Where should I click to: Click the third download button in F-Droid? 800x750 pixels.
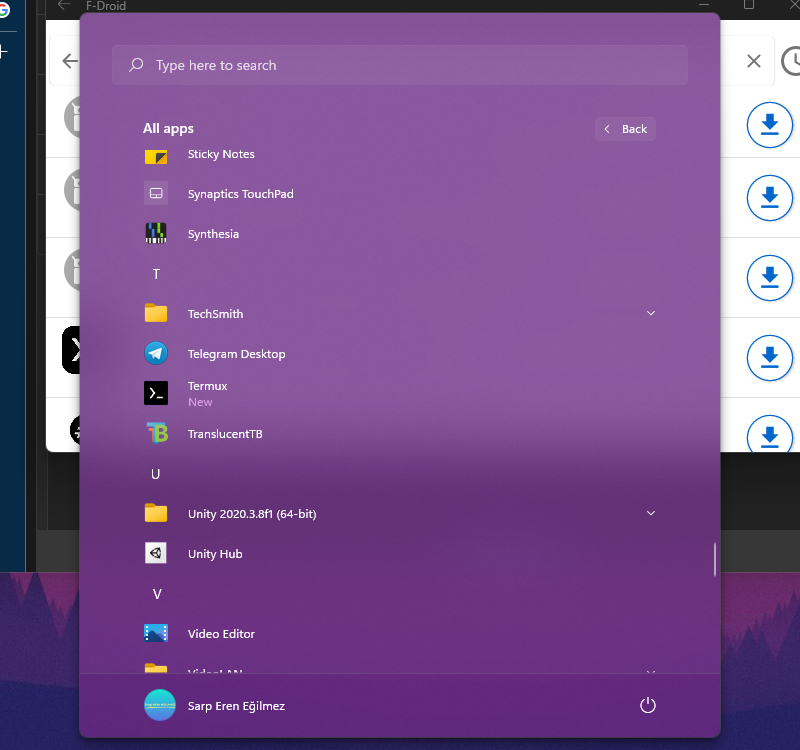click(x=769, y=278)
